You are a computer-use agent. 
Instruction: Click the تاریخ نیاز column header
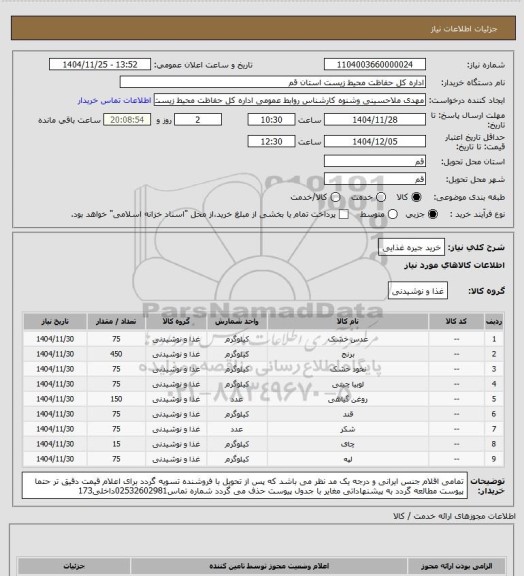(x=55, y=321)
